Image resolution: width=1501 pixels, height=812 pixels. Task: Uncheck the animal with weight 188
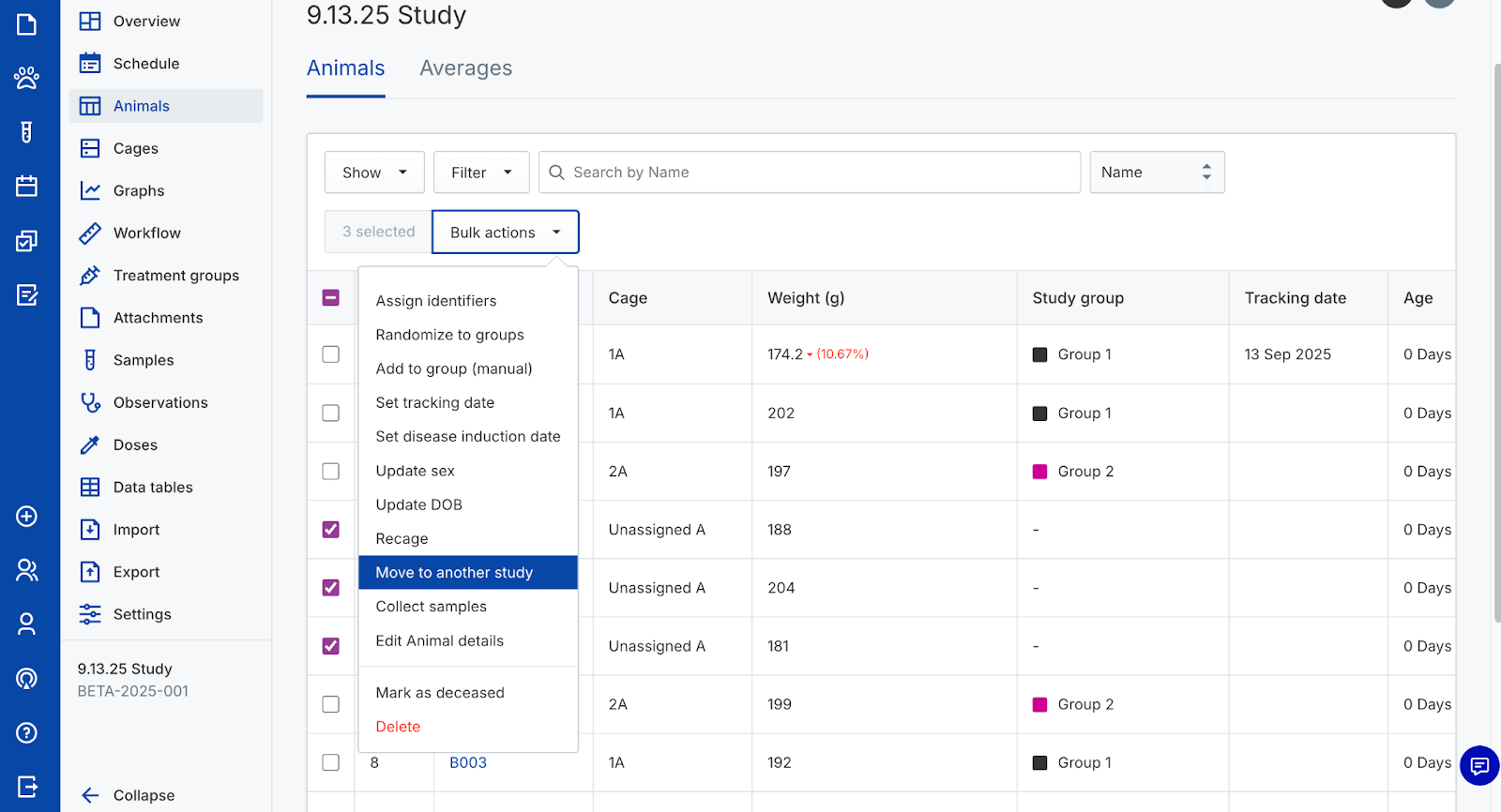coord(331,530)
